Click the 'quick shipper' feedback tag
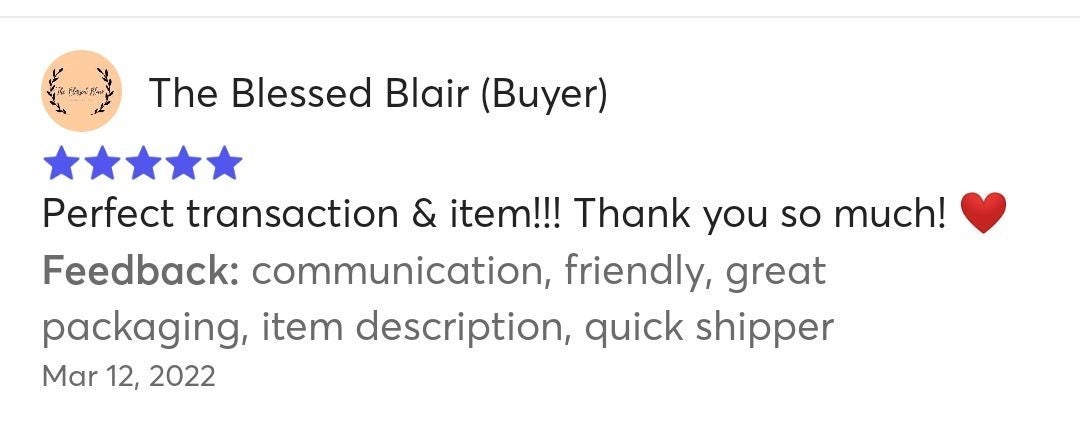Screen dimensions: 1080x428 click(709, 327)
